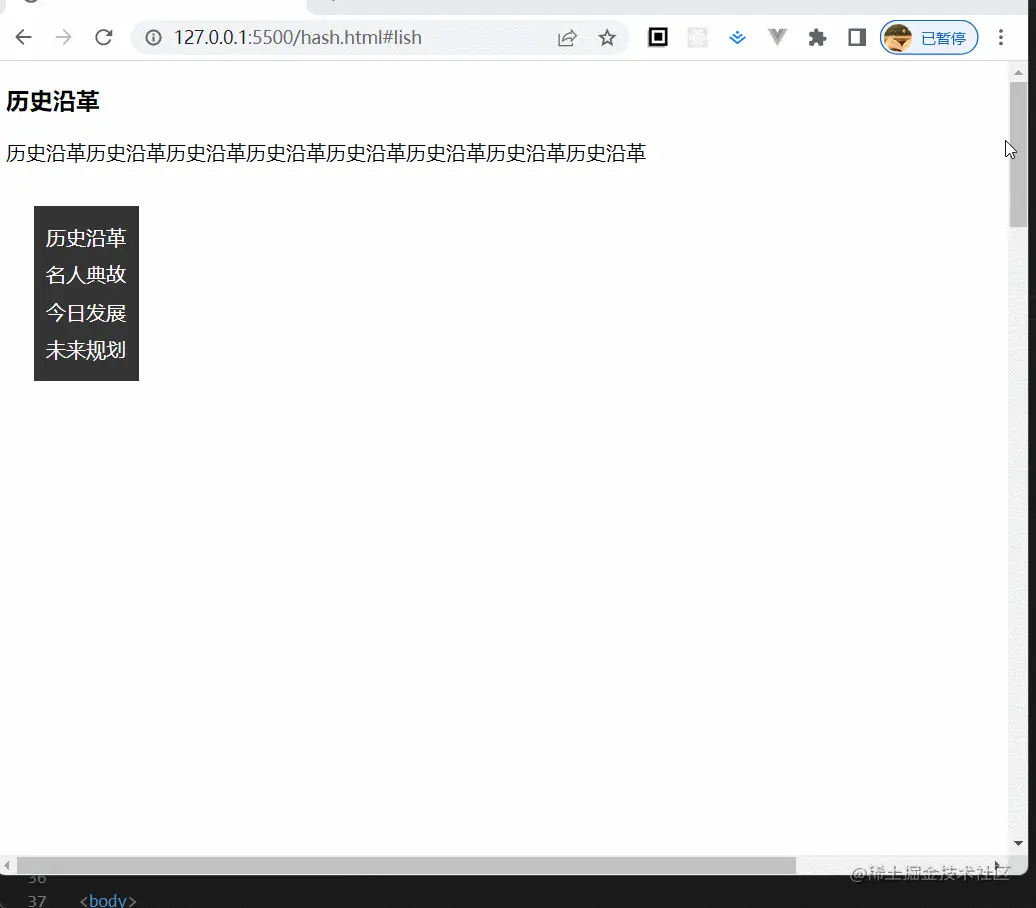Image resolution: width=1036 pixels, height=908 pixels.
Task: Click the blue double-chevron extension icon
Action: (737, 37)
